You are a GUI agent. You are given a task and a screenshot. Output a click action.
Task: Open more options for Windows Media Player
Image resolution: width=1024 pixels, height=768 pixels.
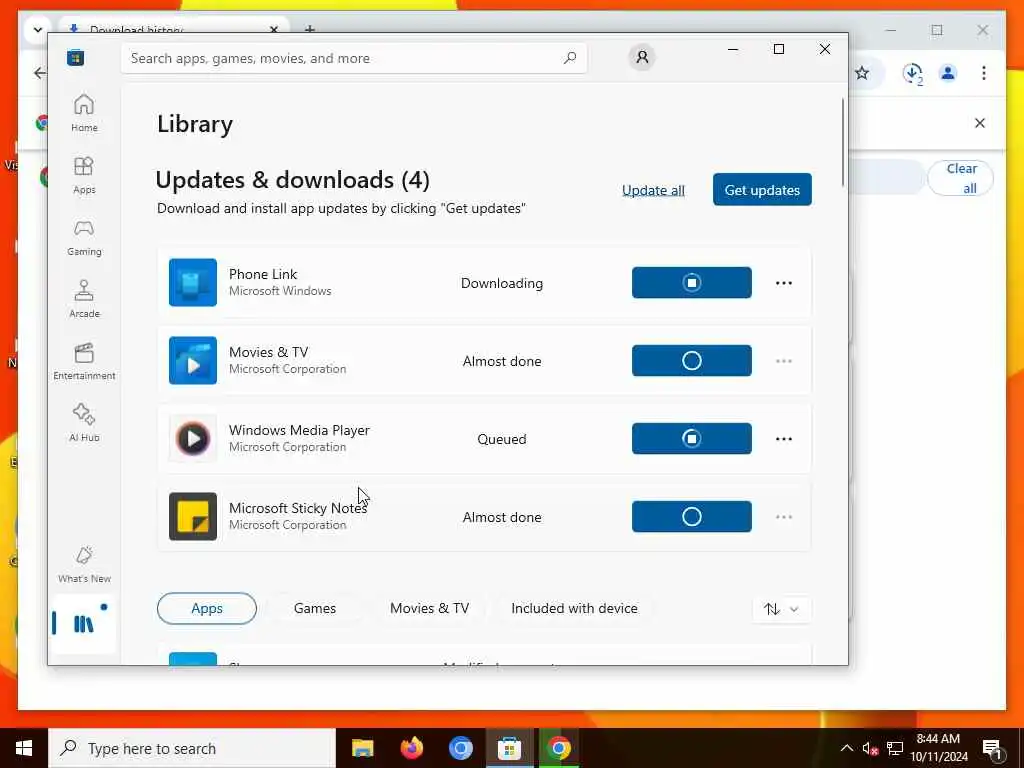click(x=784, y=439)
